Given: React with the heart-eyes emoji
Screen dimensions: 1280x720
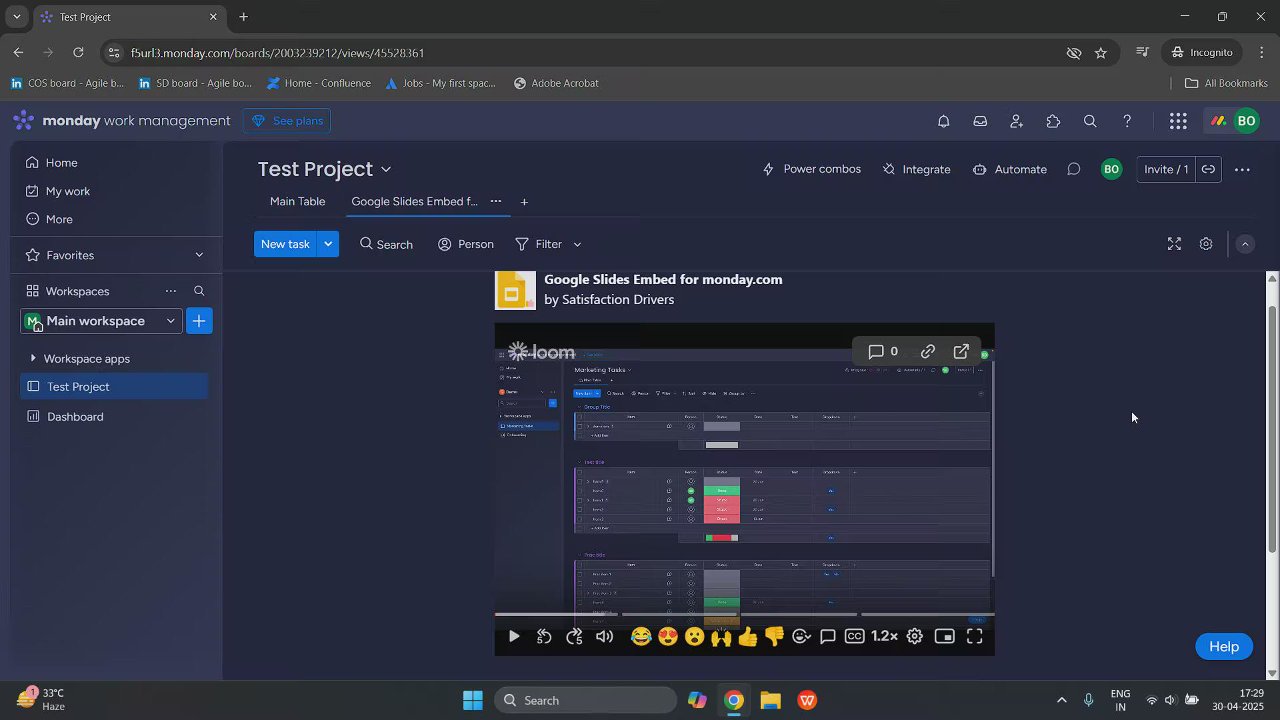Looking at the screenshot, I should point(668,636).
